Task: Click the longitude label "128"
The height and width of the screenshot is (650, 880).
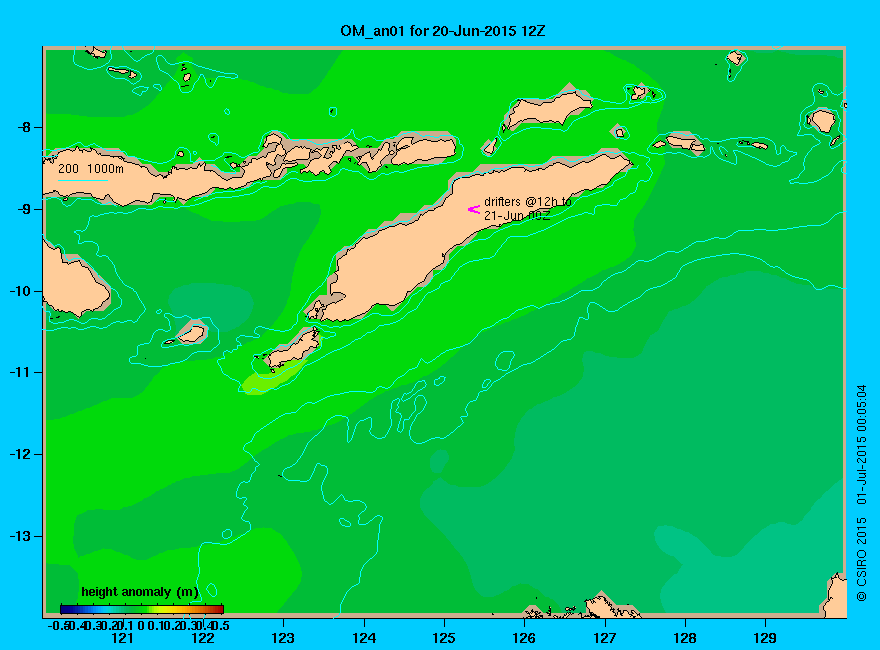Action: point(685,638)
